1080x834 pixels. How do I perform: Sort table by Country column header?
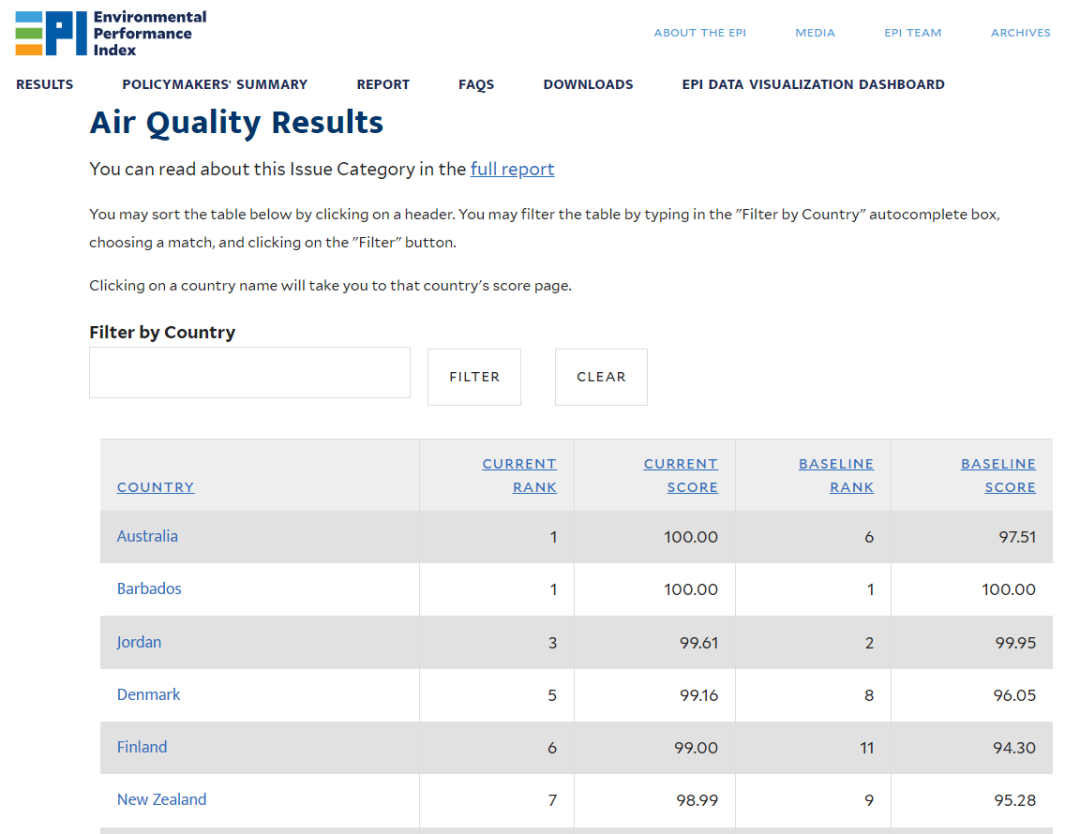tap(155, 487)
